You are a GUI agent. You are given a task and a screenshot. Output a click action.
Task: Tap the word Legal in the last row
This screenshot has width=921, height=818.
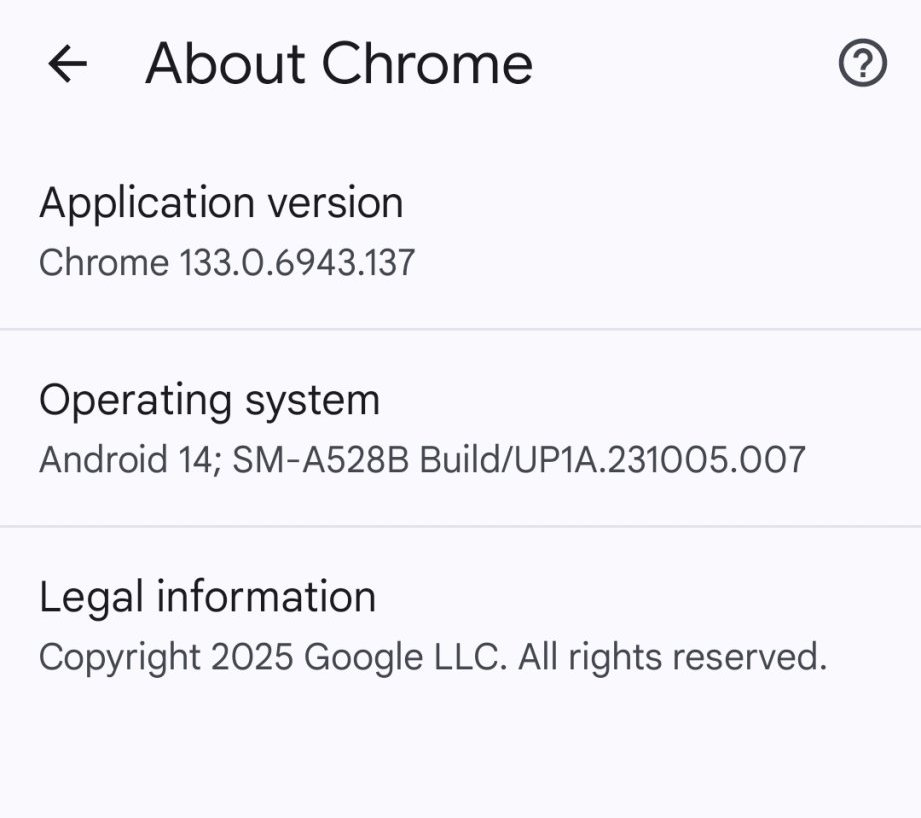(x=90, y=597)
